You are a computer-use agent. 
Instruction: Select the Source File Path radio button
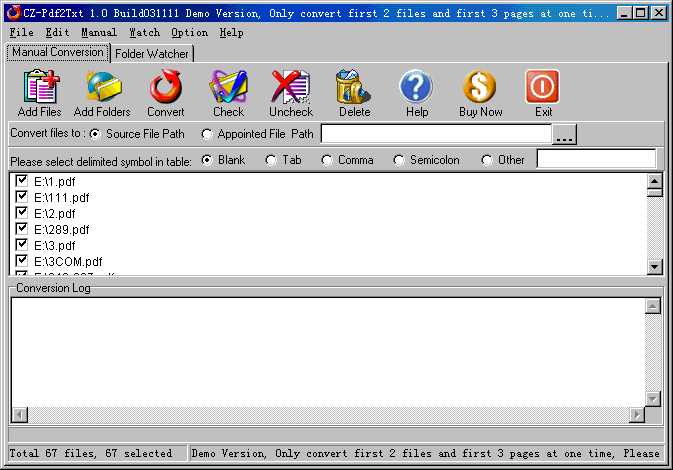click(x=95, y=134)
